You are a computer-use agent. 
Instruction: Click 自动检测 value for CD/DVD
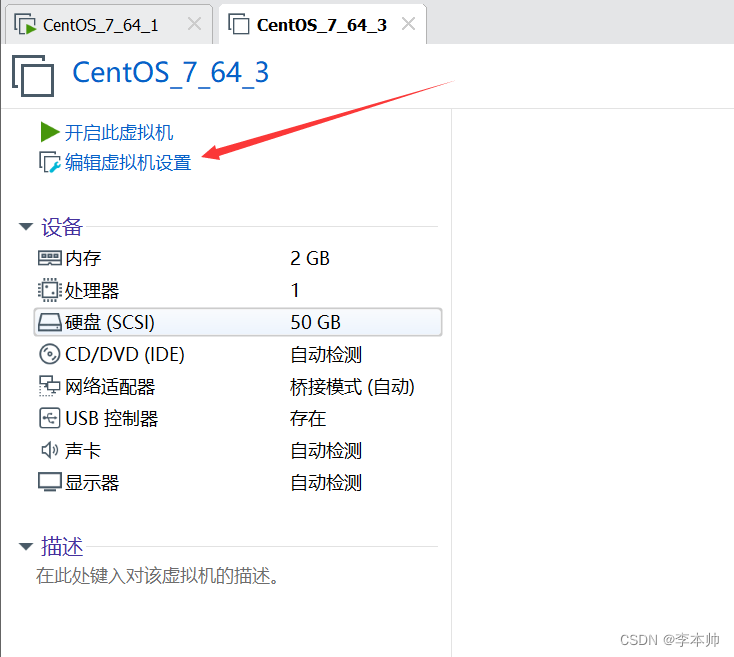[326, 354]
